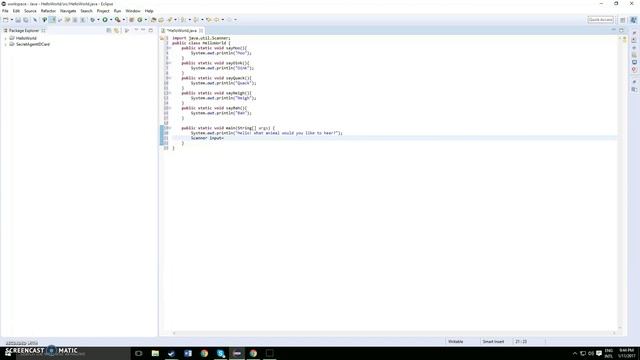640x360 pixels.
Task: Open the Package Explorer view menu
Action: (136, 30)
